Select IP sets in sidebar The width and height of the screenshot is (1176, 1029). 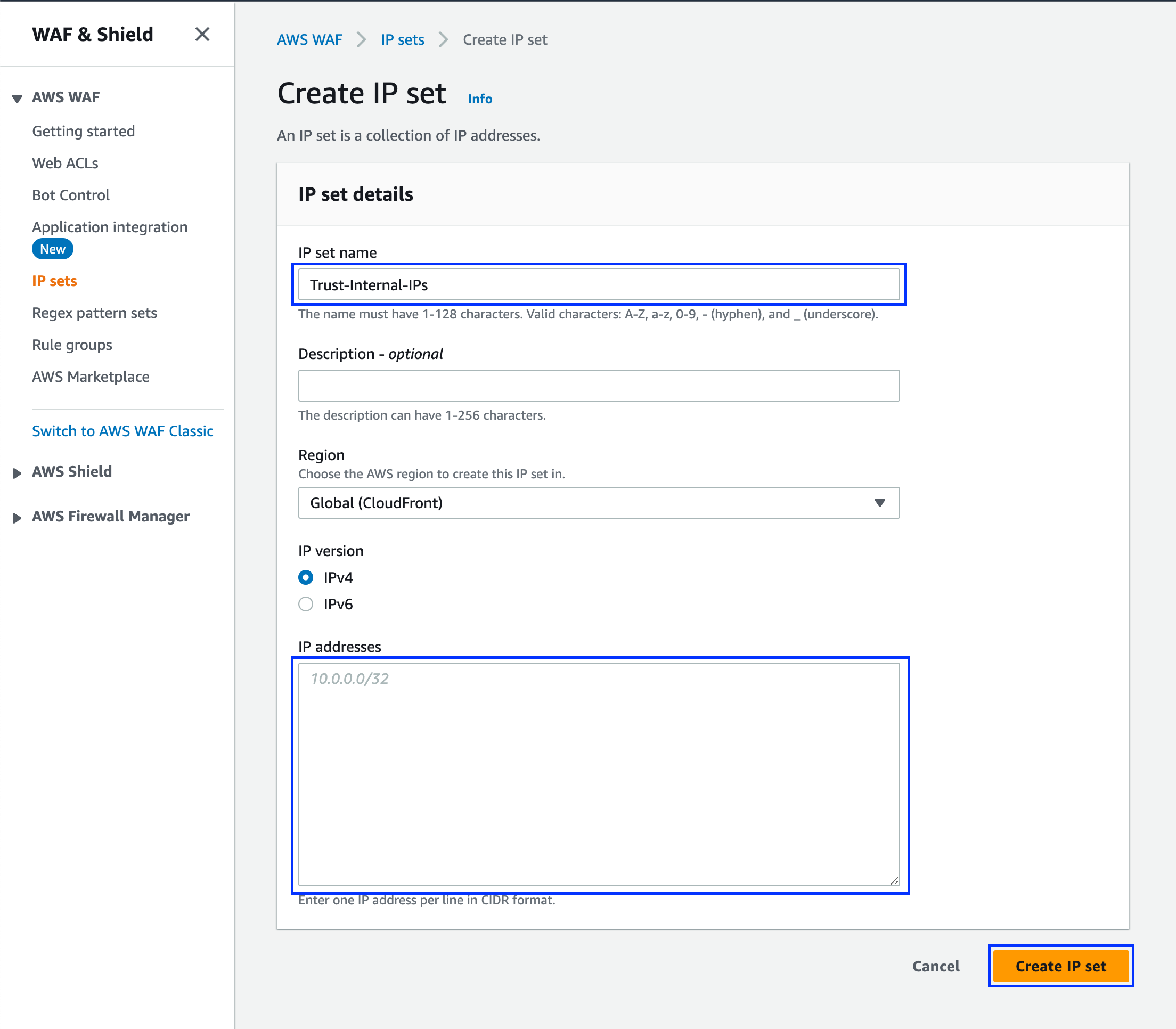coord(54,281)
